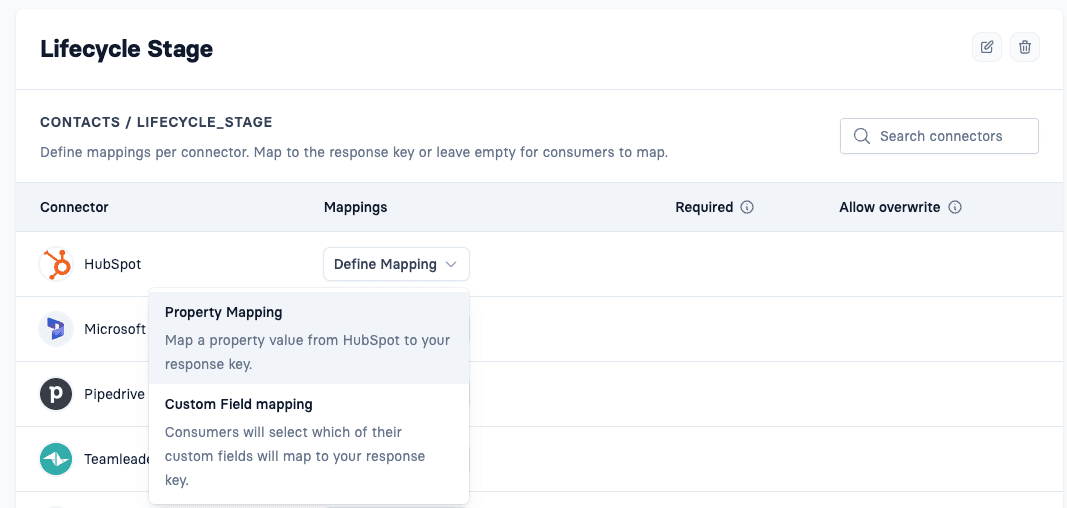Choose the Custom Field mapping option
Screen dimensions: 1067x508
point(309,442)
